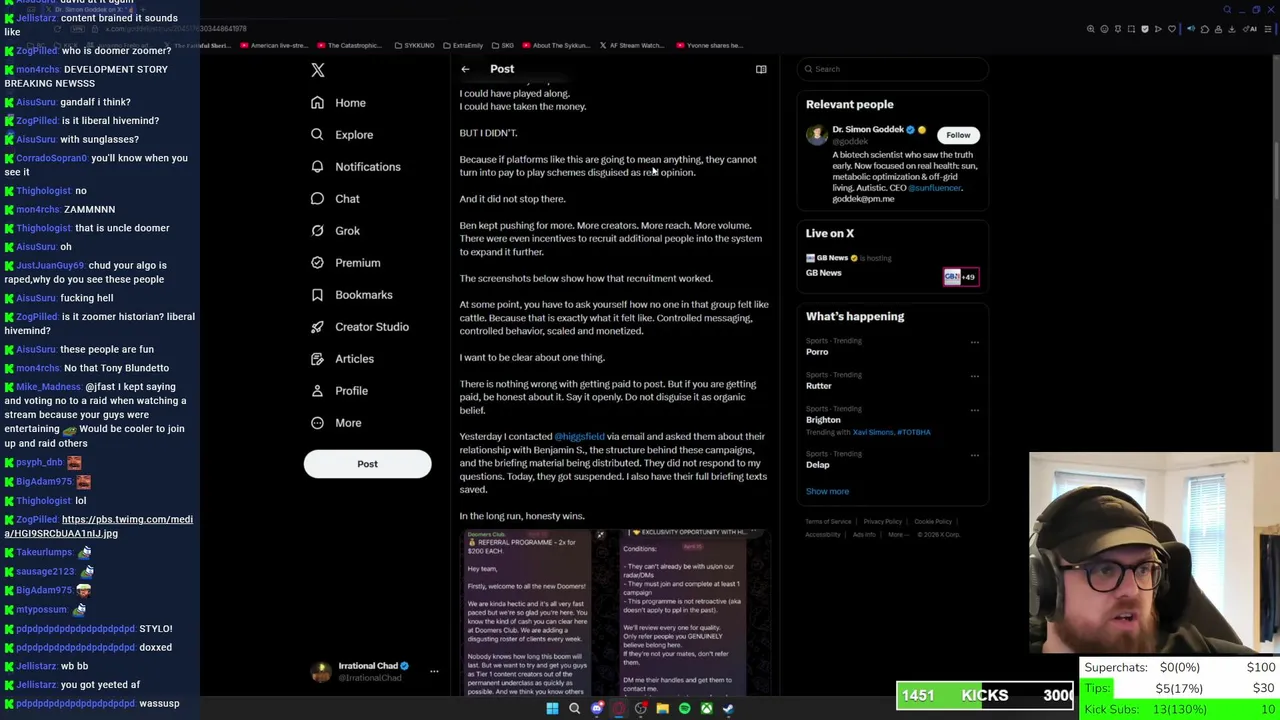Toggle reader view icon in Post header
Screen dimensions: 1280x720
pos(761,69)
